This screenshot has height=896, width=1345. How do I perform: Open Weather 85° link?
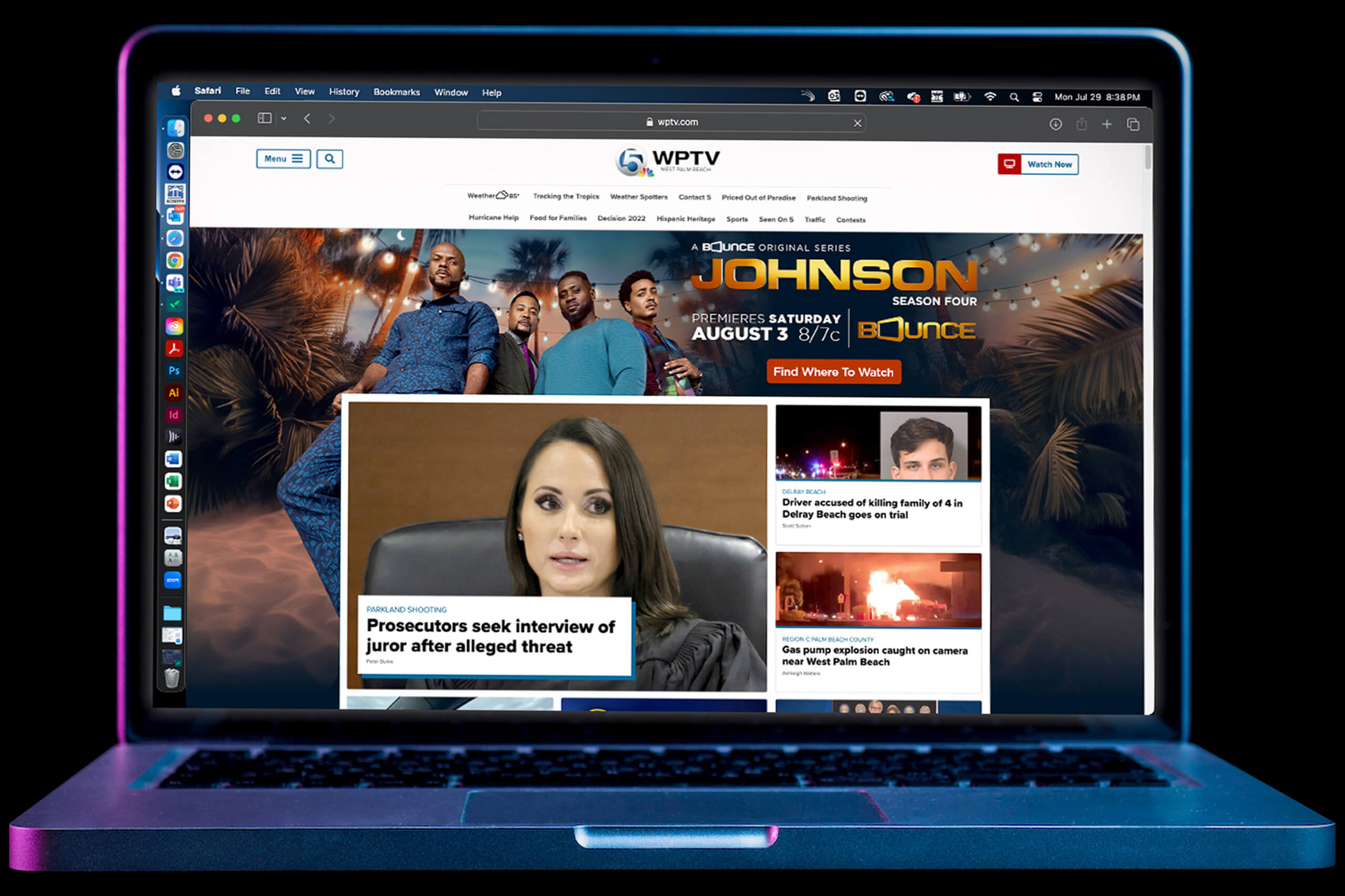(x=493, y=195)
